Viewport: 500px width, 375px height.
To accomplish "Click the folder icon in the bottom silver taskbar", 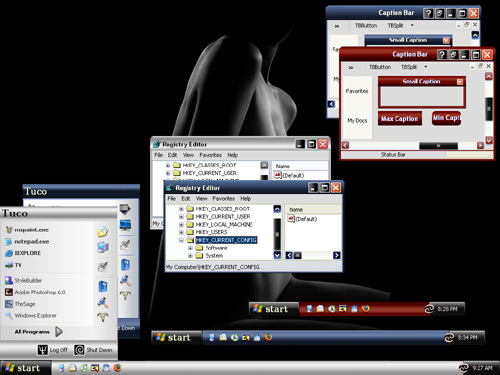I will 72,368.
